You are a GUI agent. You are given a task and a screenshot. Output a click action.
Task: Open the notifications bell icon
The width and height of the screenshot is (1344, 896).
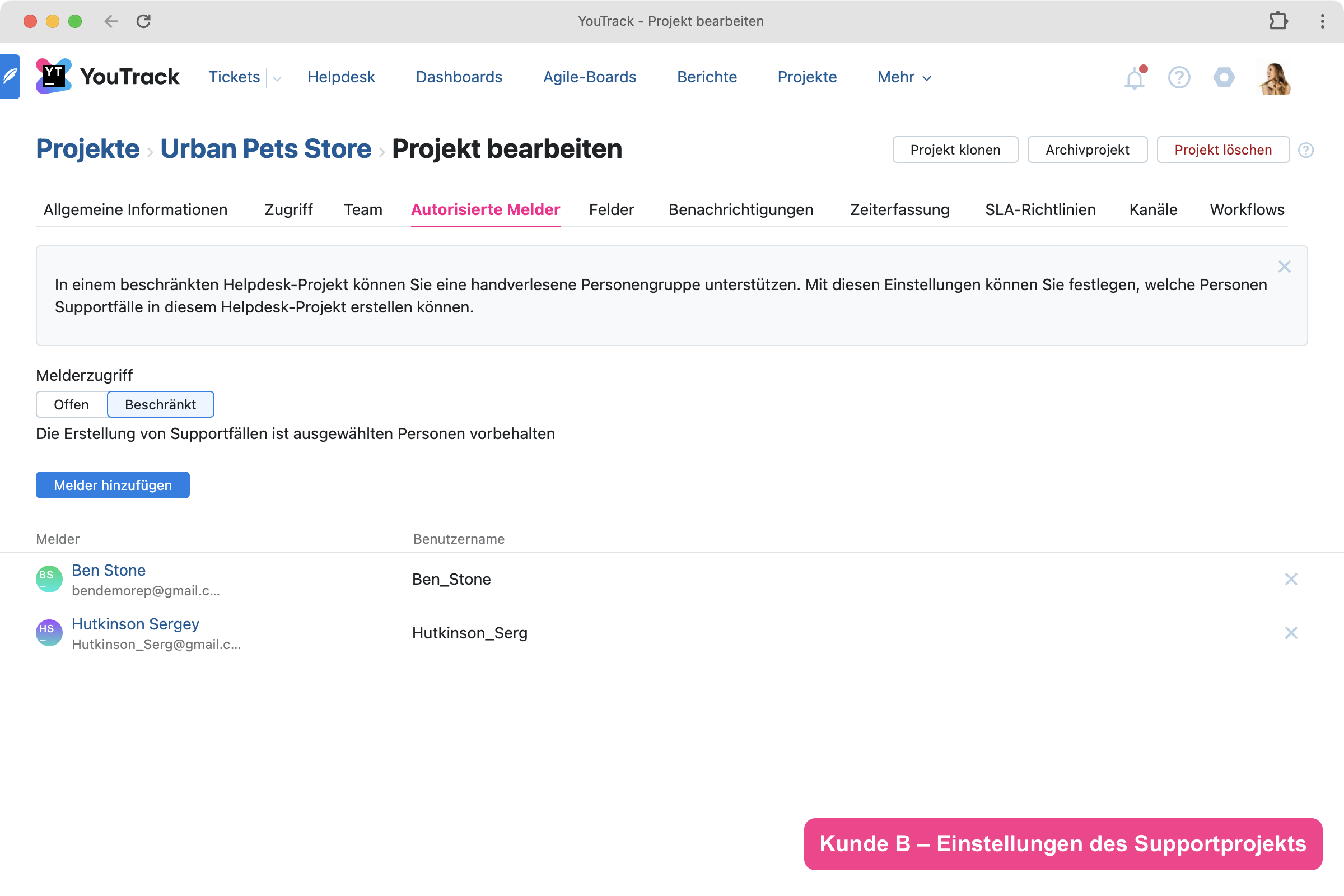coord(1135,78)
